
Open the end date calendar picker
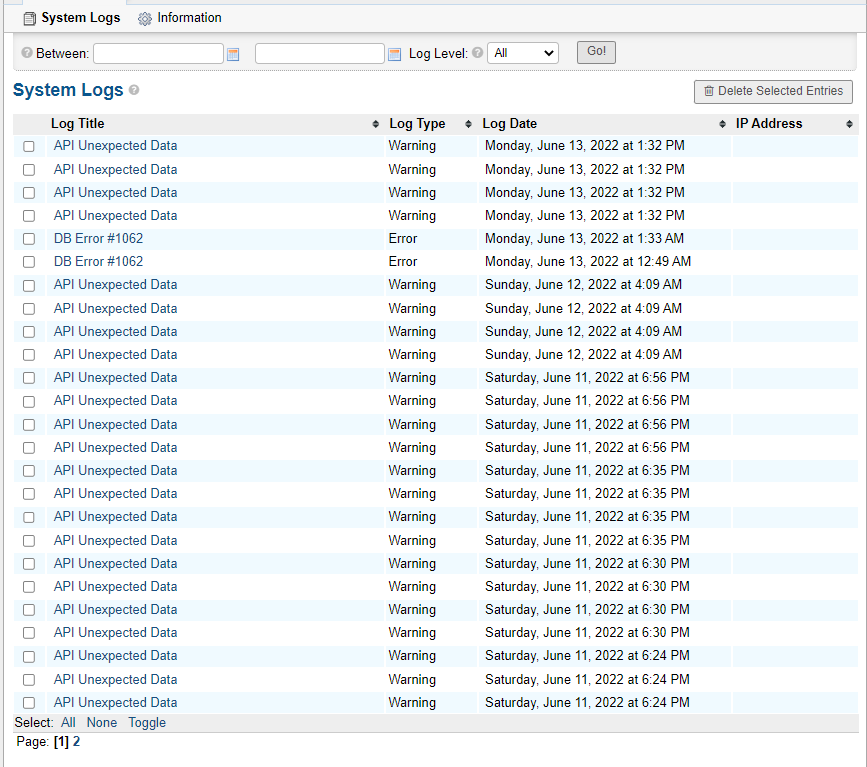point(394,54)
